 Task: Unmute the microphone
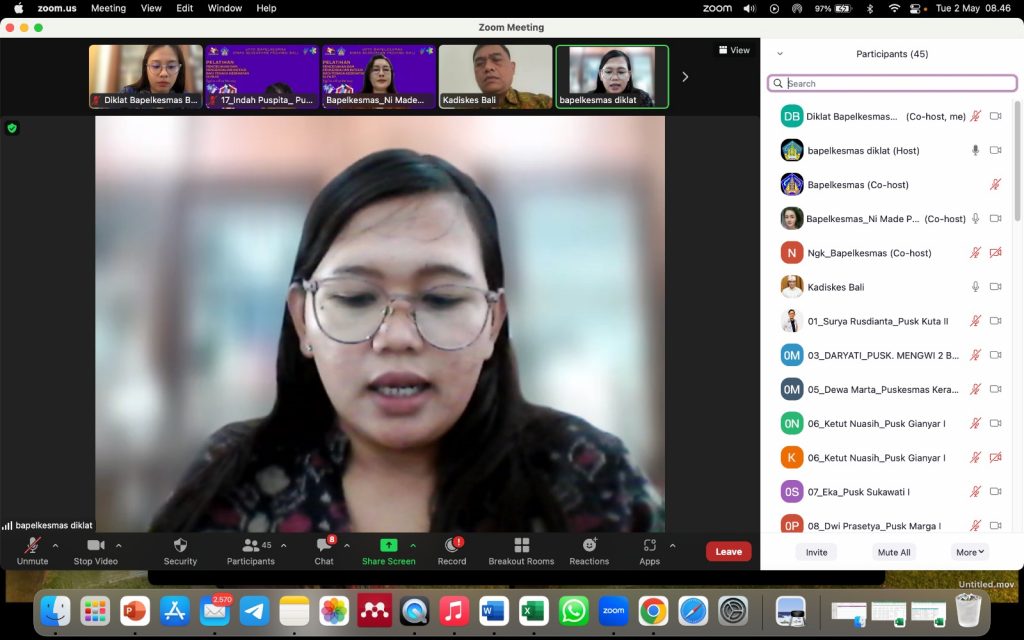(32, 546)
